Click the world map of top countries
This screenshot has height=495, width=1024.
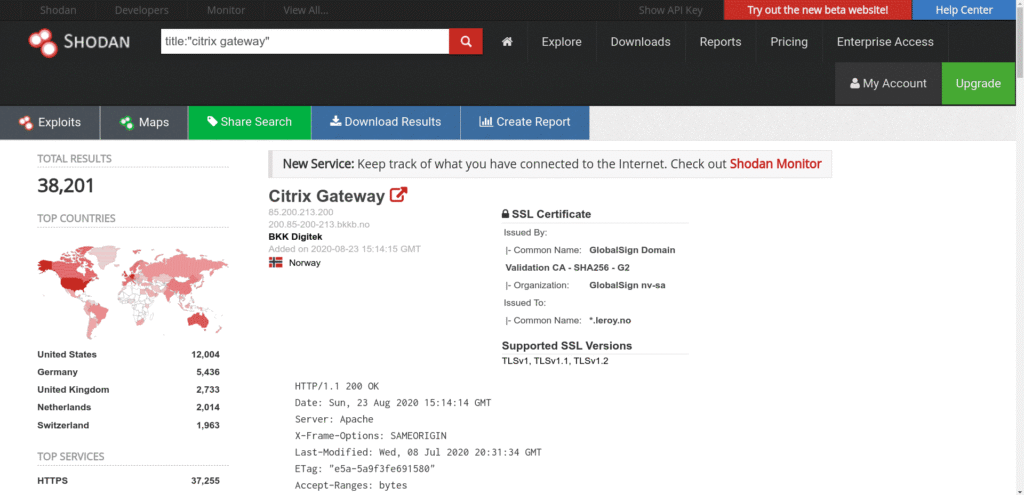tap(133, 290)
